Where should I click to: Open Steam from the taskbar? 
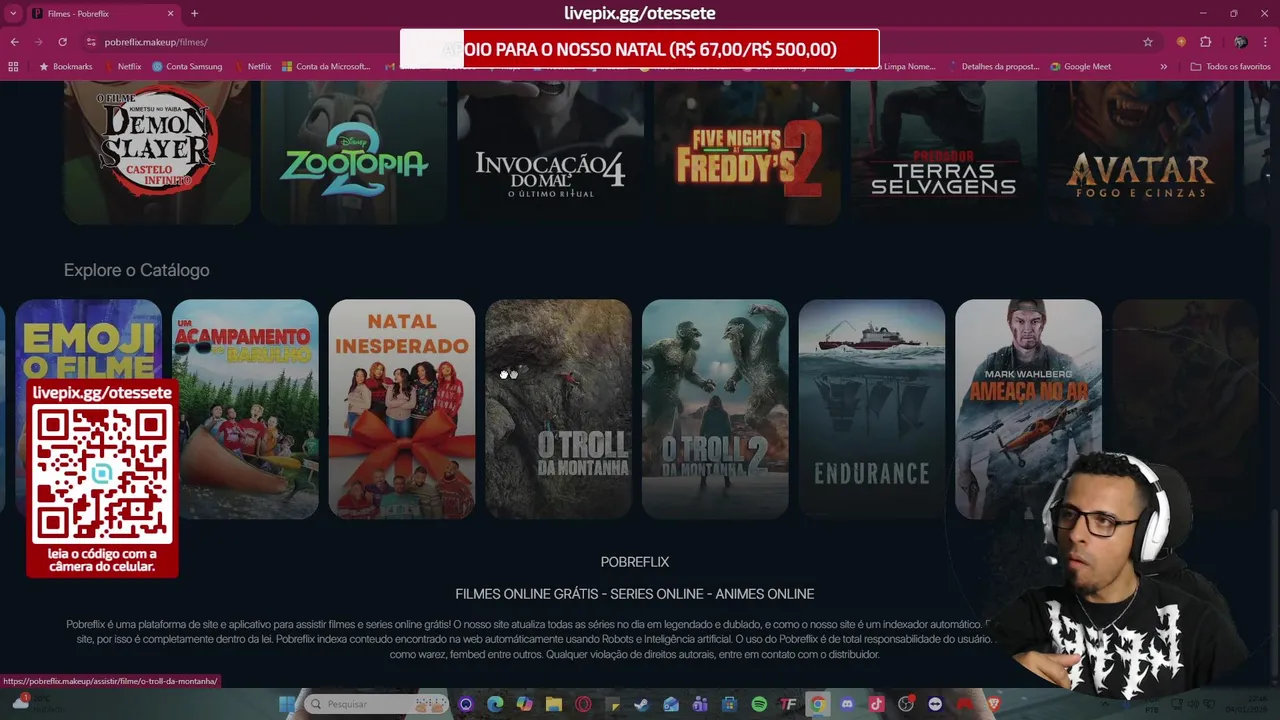coord(641,704)
